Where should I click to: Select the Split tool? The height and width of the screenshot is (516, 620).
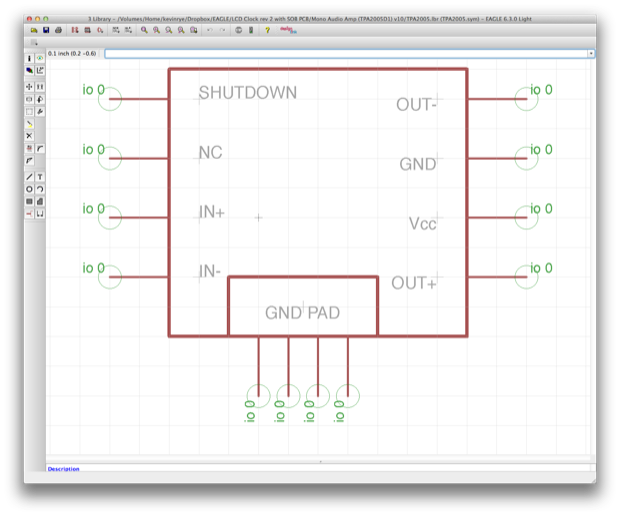point(29,161)
